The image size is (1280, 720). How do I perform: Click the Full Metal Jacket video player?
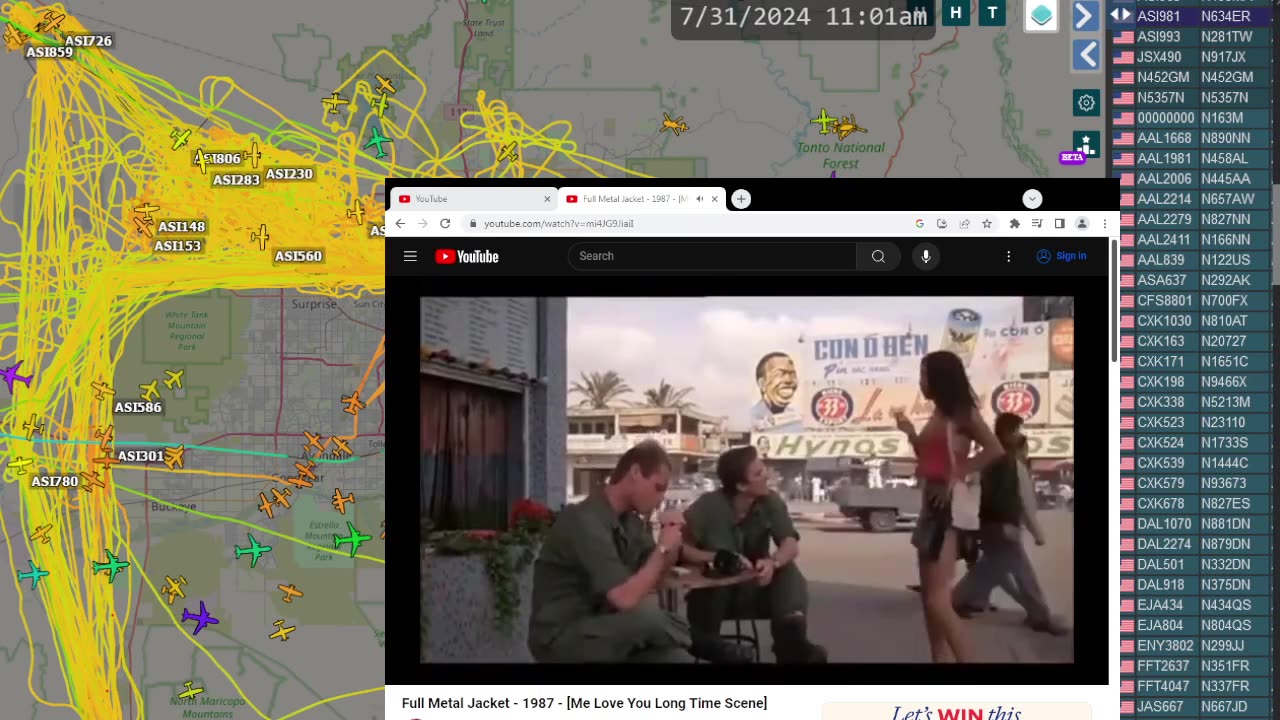pos(747,480)
